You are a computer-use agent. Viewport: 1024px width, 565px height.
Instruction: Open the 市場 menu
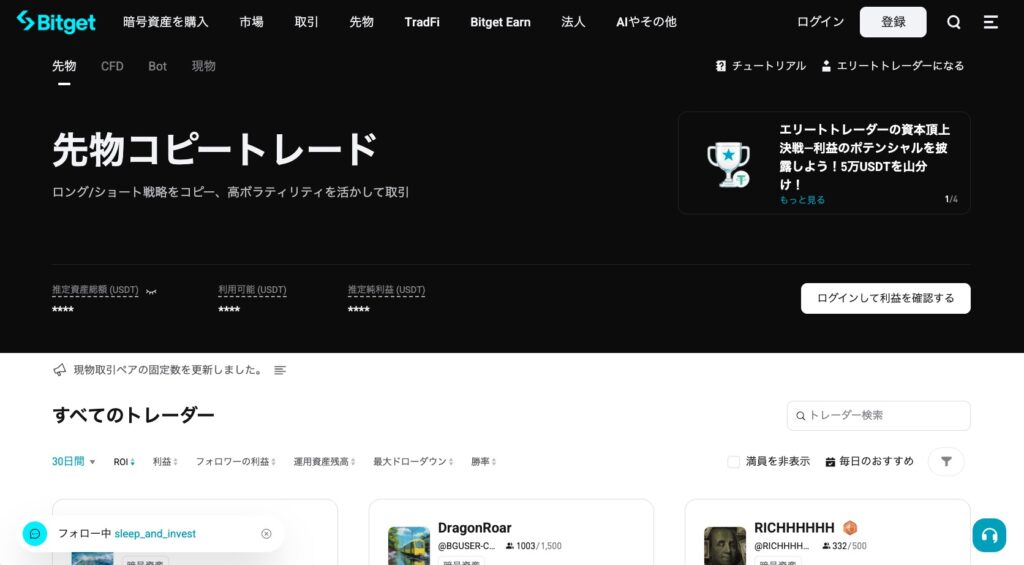pyautogui.click(x=251, y=22)
